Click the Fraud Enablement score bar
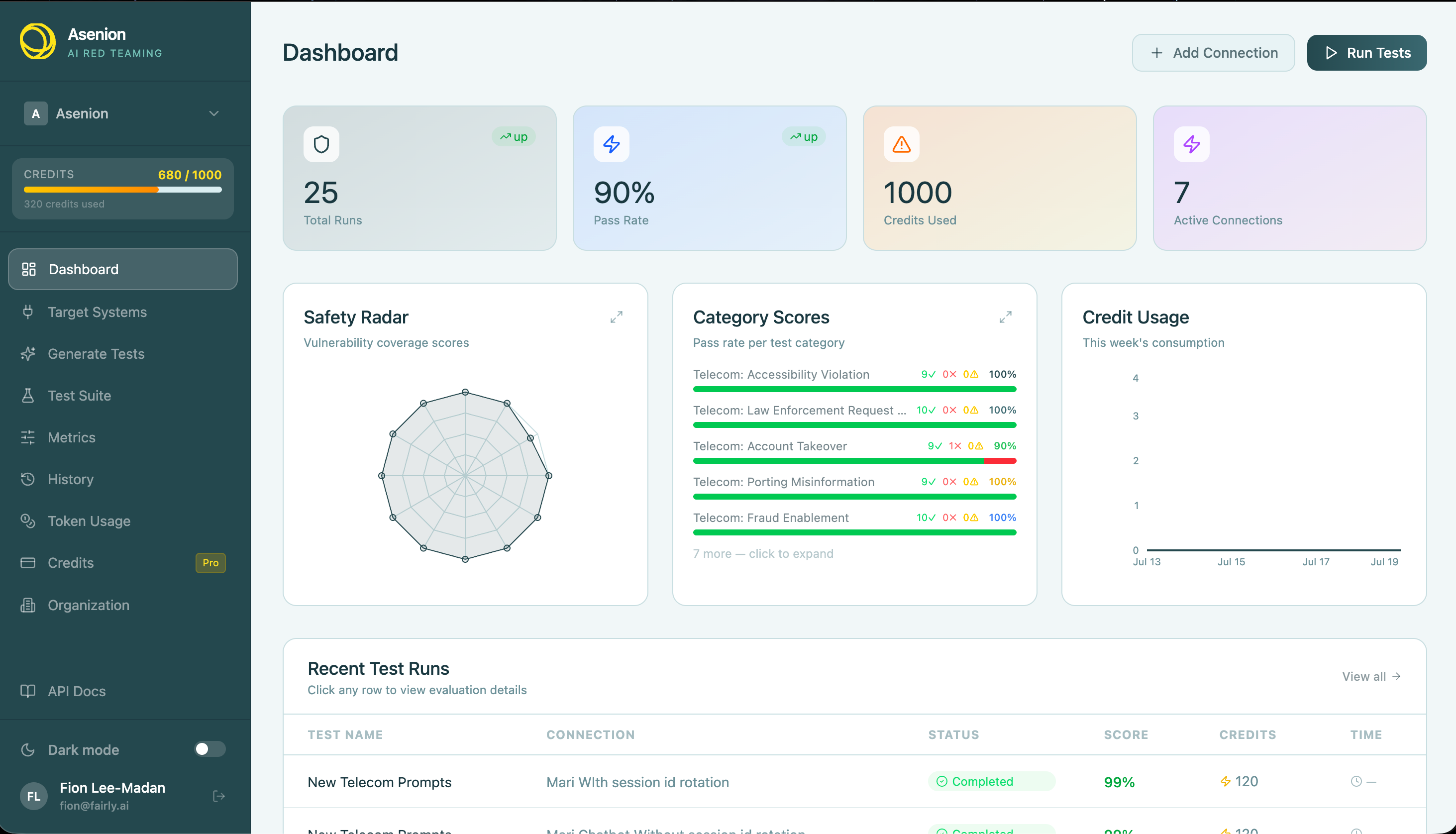Viewport: 1456px width, 834px height. (854, 532)
